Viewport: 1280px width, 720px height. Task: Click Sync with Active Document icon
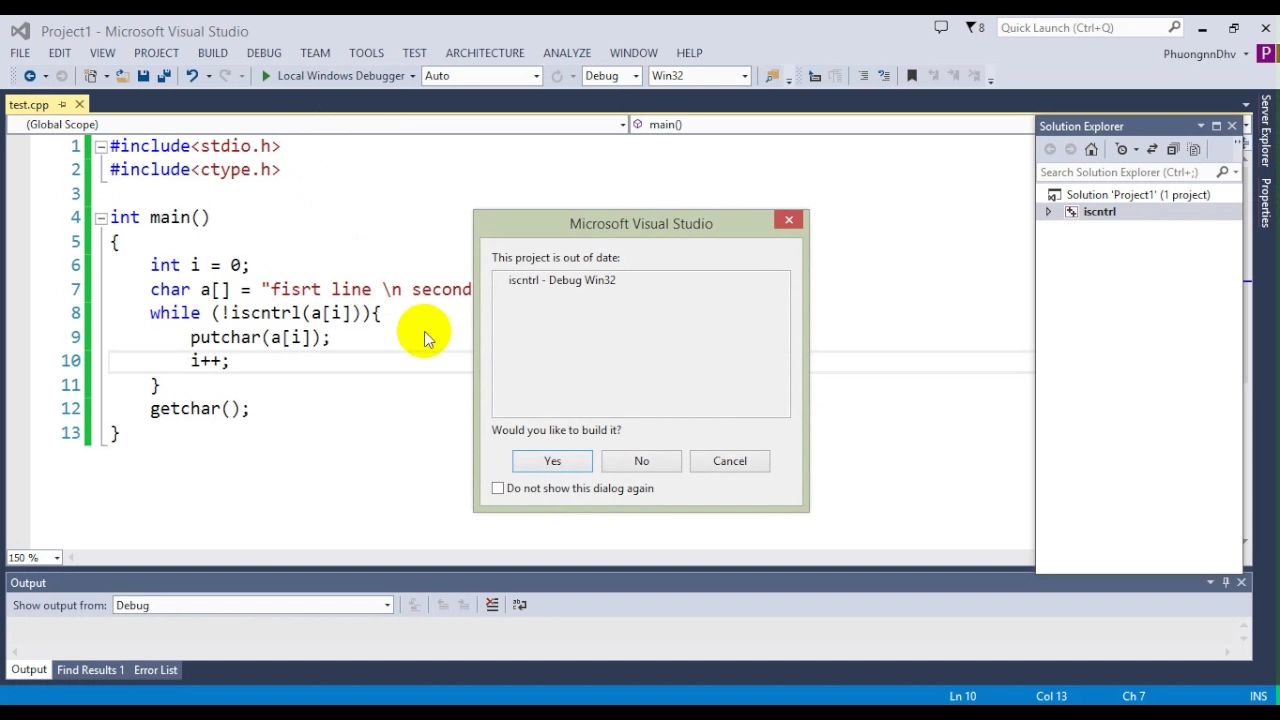pyautogui.click(x=1152, y=150)
